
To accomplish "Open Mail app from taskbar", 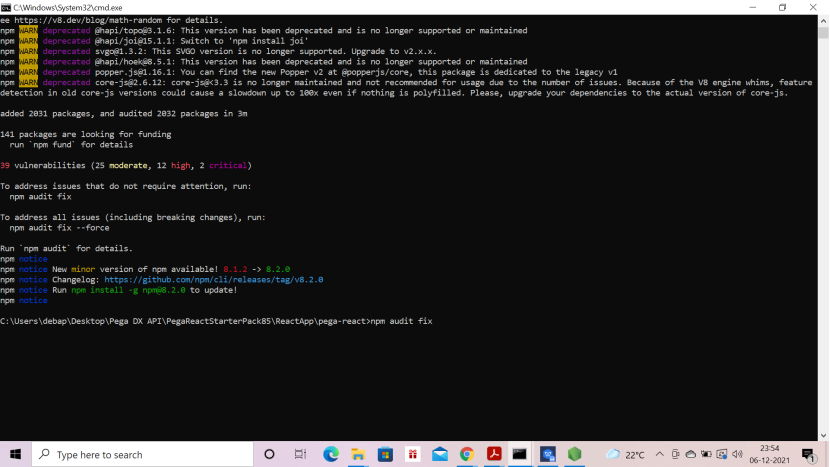I will click(x=439, y=454).
